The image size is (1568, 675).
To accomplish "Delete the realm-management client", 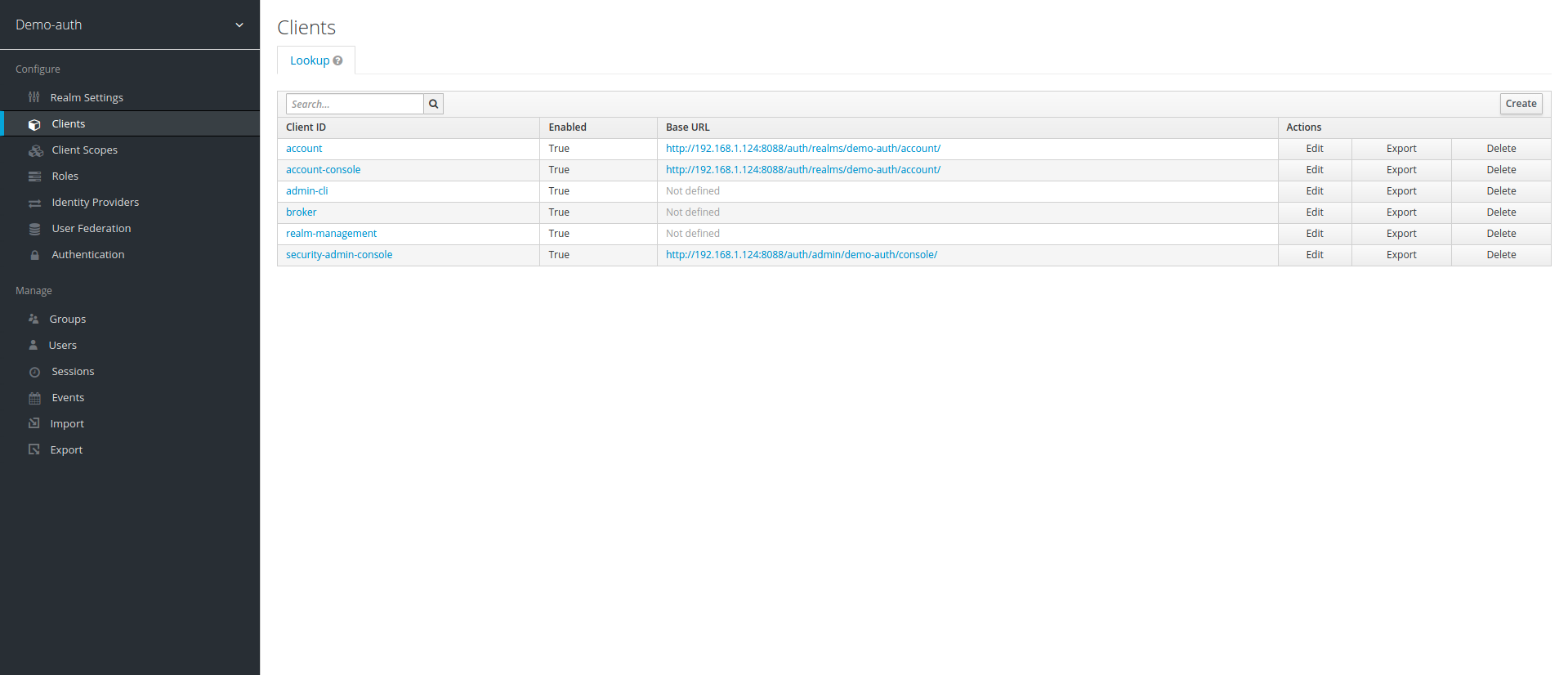I will (x=1500, y=234).
